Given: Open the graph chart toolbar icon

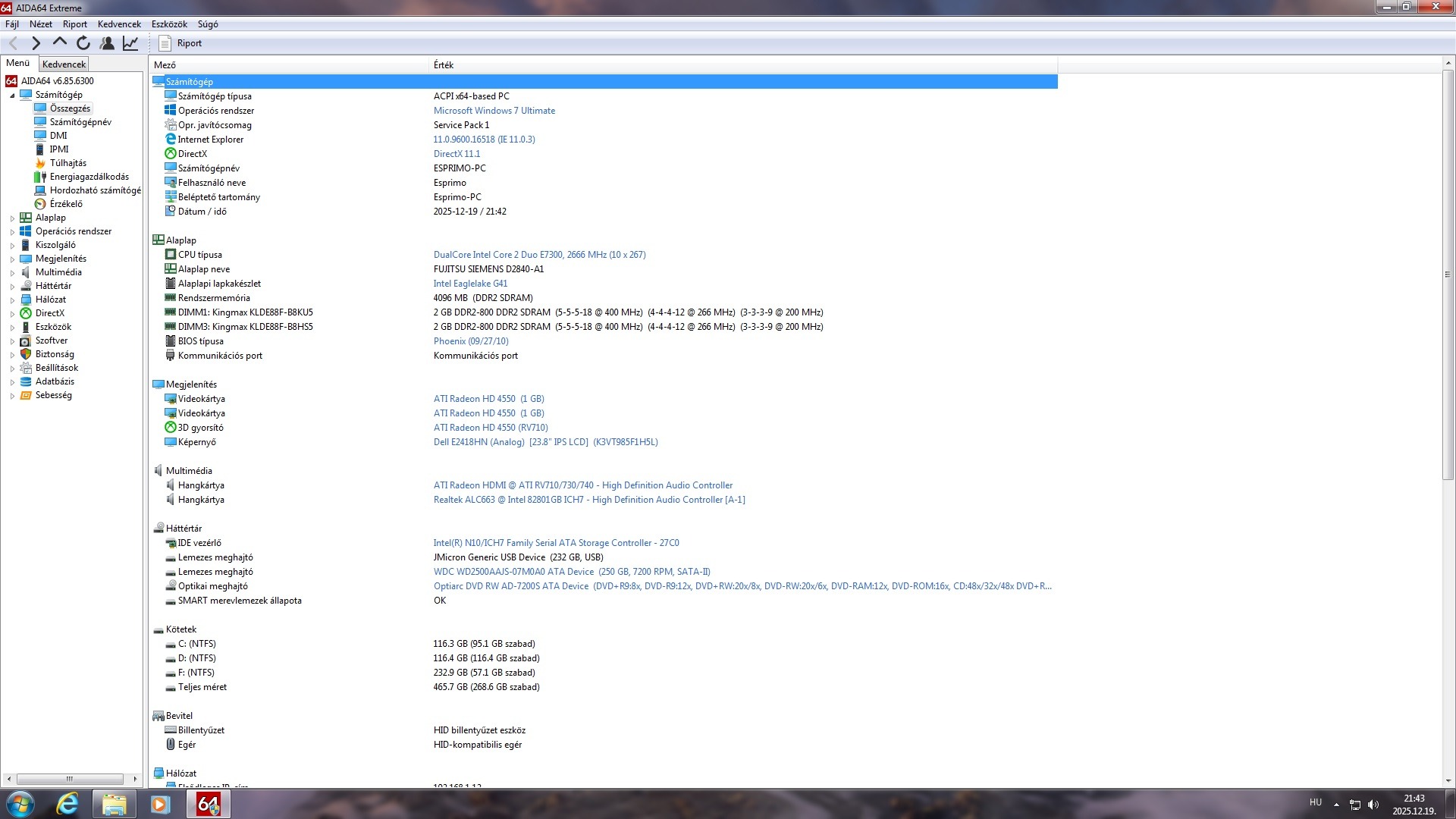Looking at the screenshot, I should coord(130,43).
